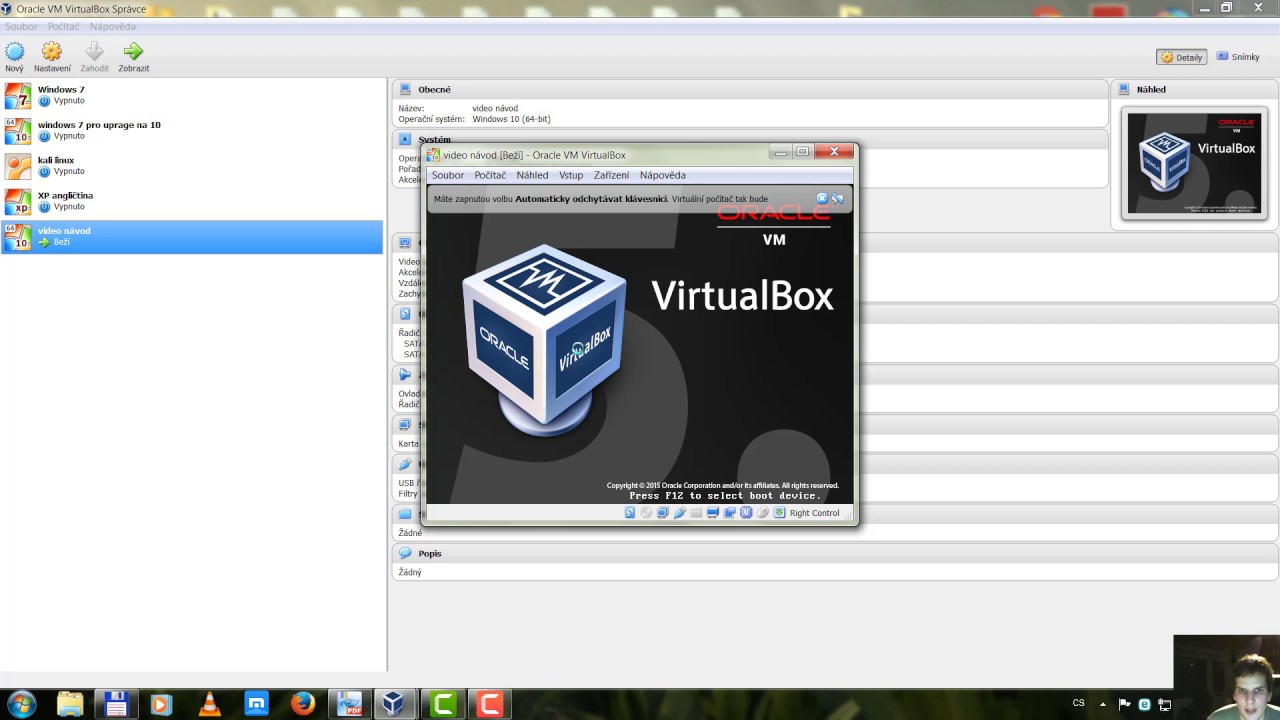This screenshot has width=1280, height=720.
Task: Open Náhled menu in the VM window
Action: 532,175
